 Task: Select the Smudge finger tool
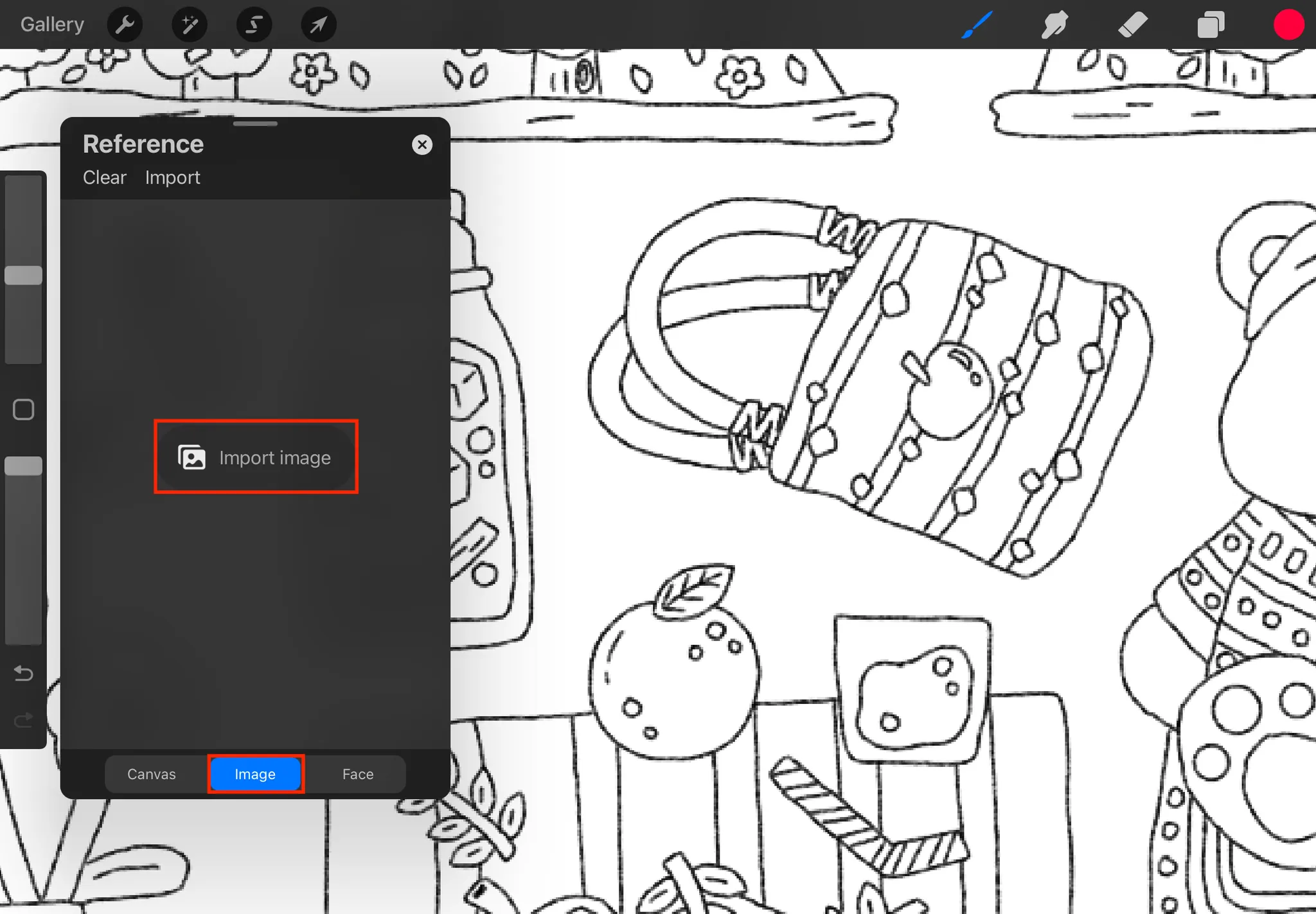pyautogui.click(x=1054, y=25)
